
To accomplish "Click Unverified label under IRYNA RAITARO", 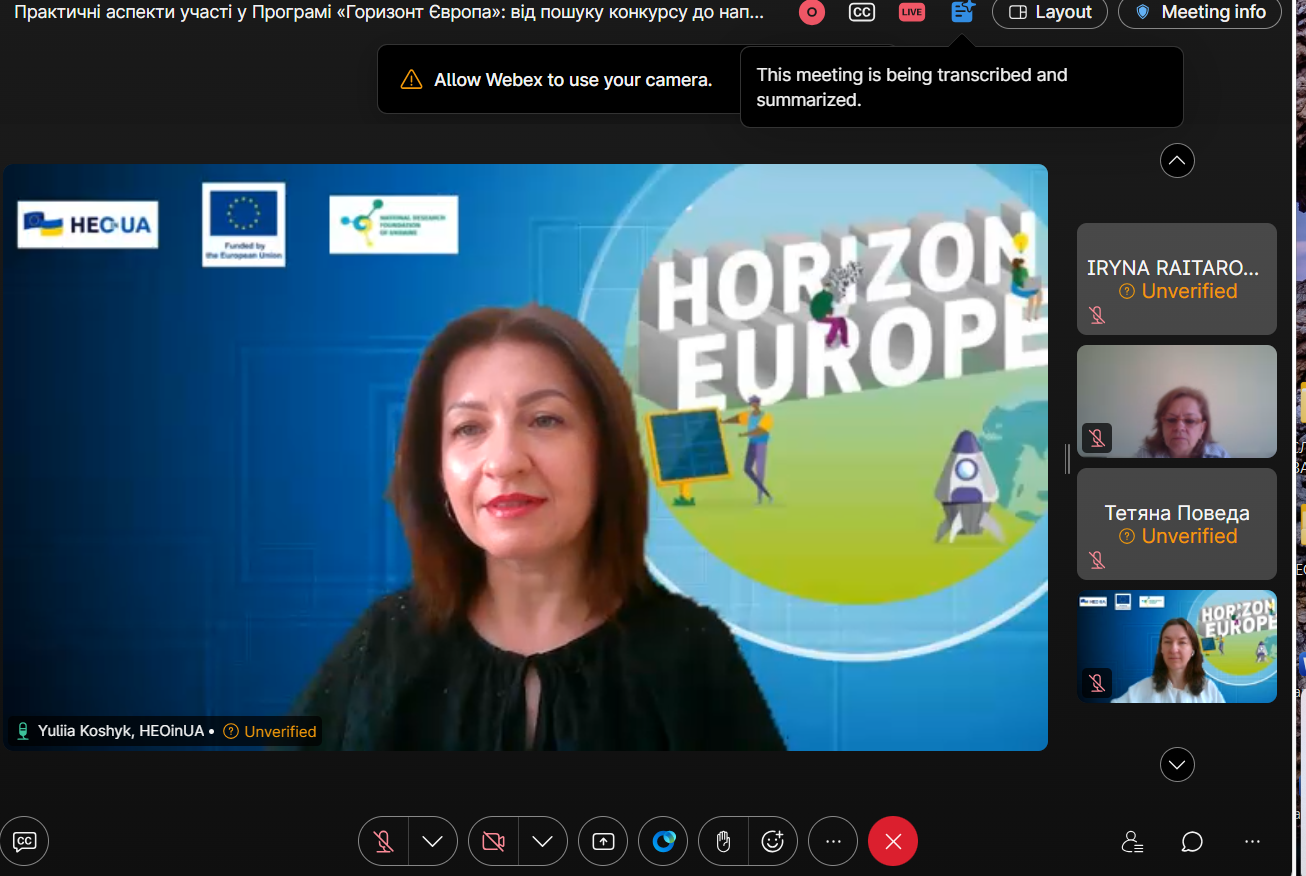I will [1178, 291].
